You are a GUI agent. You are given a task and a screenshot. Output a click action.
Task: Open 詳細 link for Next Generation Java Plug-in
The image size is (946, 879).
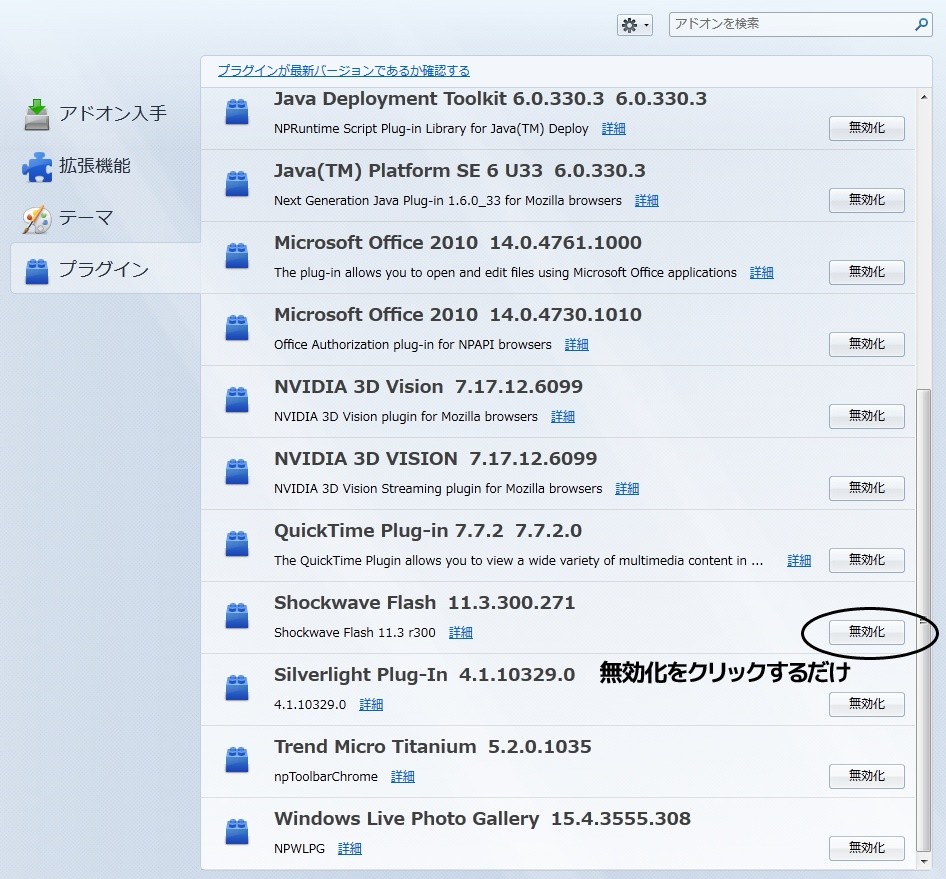coord(647,200)
